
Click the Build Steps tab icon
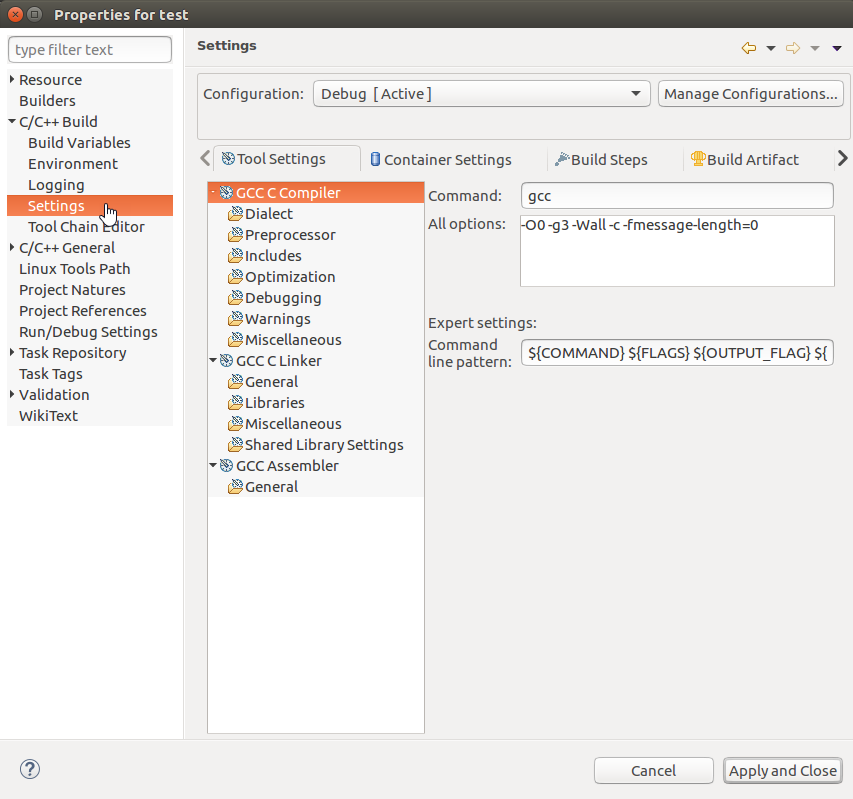pos(562,159)
